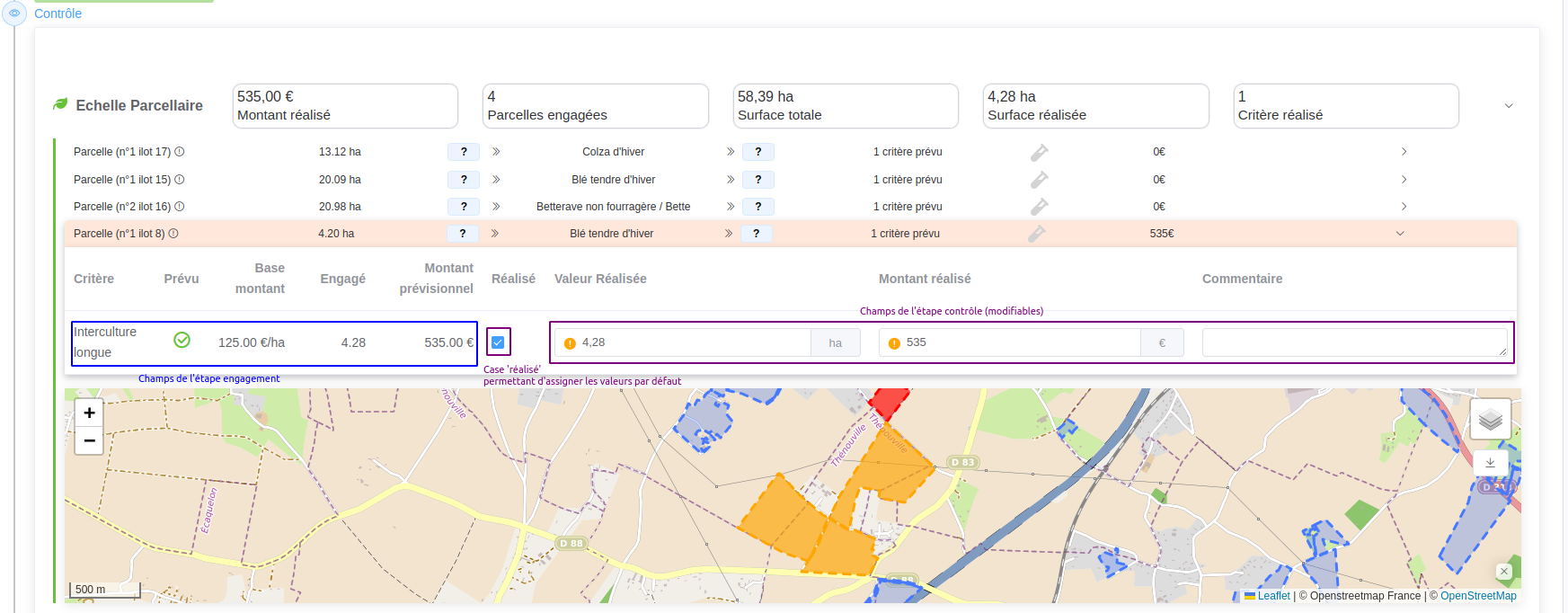Click the first question mark button for Blé tendre ilot 15
This screenshot has height=613, width=1568.
click(x=464, y=180)
